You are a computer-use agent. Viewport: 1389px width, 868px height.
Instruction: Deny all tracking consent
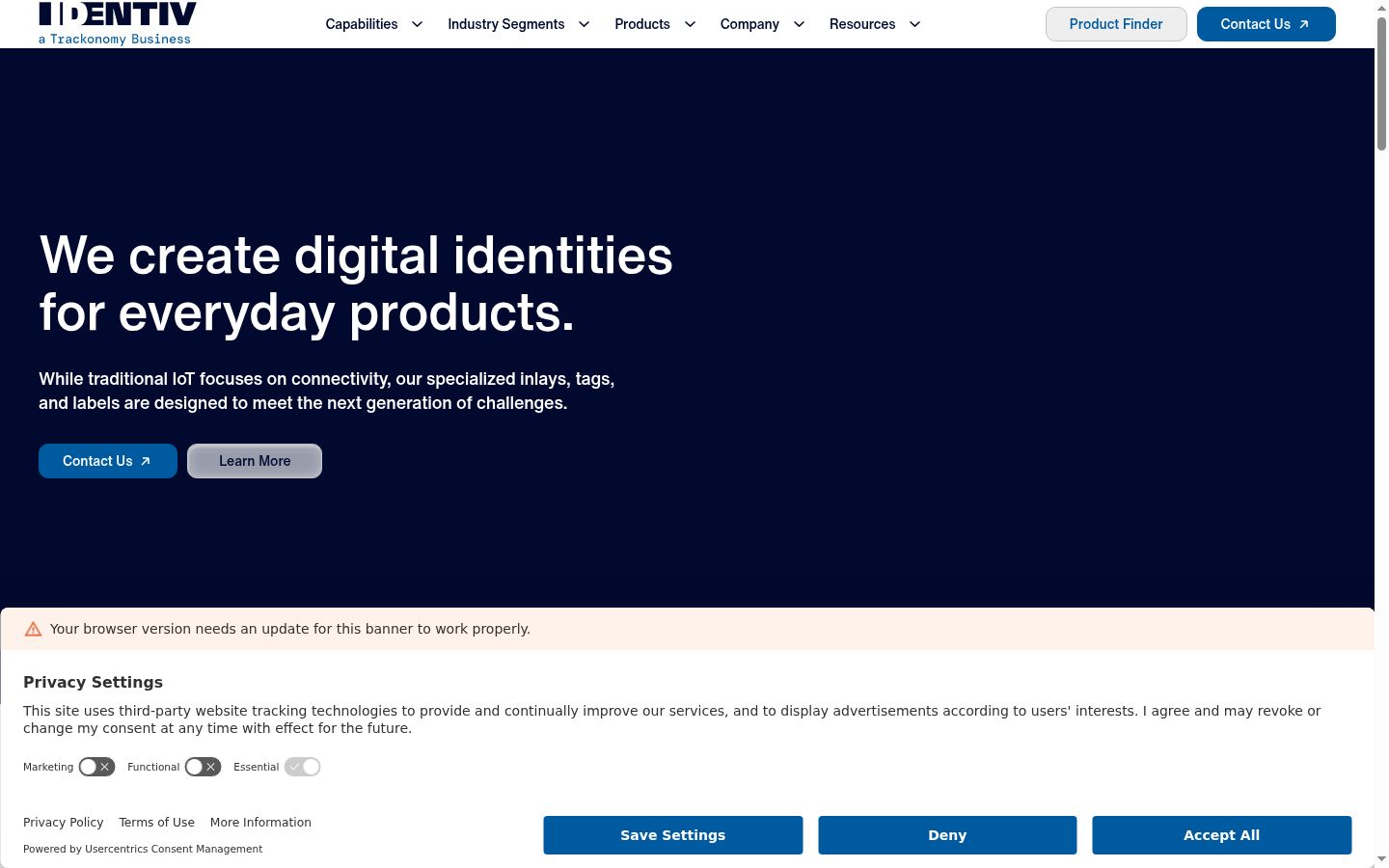coord(947,835)
